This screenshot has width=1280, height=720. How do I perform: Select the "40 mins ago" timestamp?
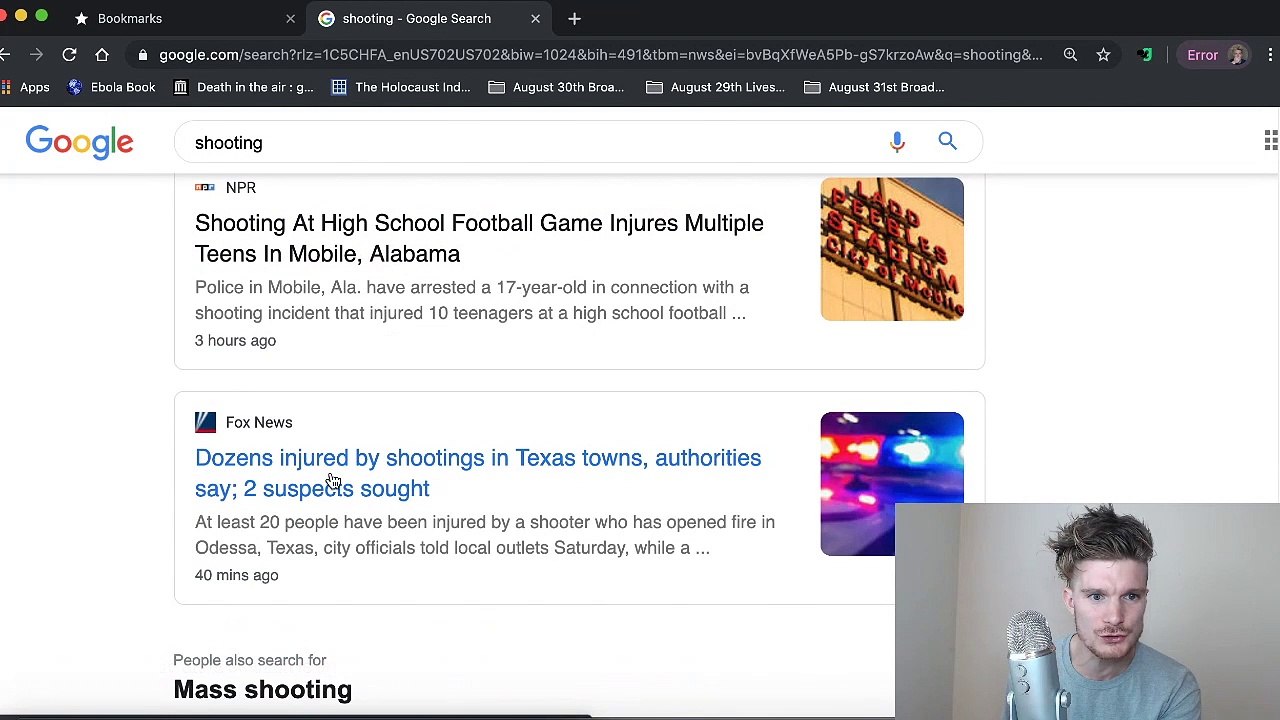(x=236, y=575)
